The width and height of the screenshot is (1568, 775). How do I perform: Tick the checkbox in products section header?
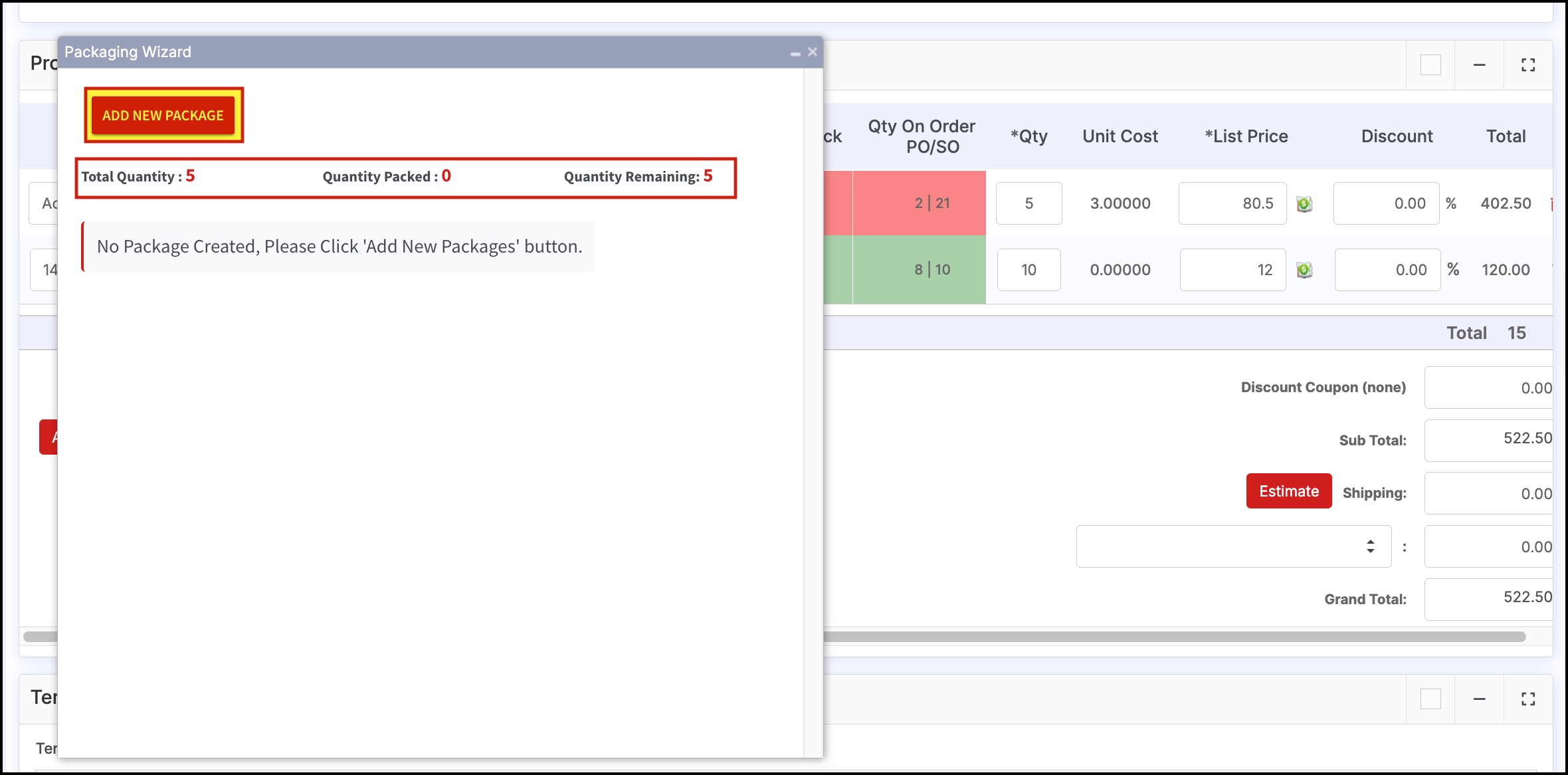coord(1430,65)
